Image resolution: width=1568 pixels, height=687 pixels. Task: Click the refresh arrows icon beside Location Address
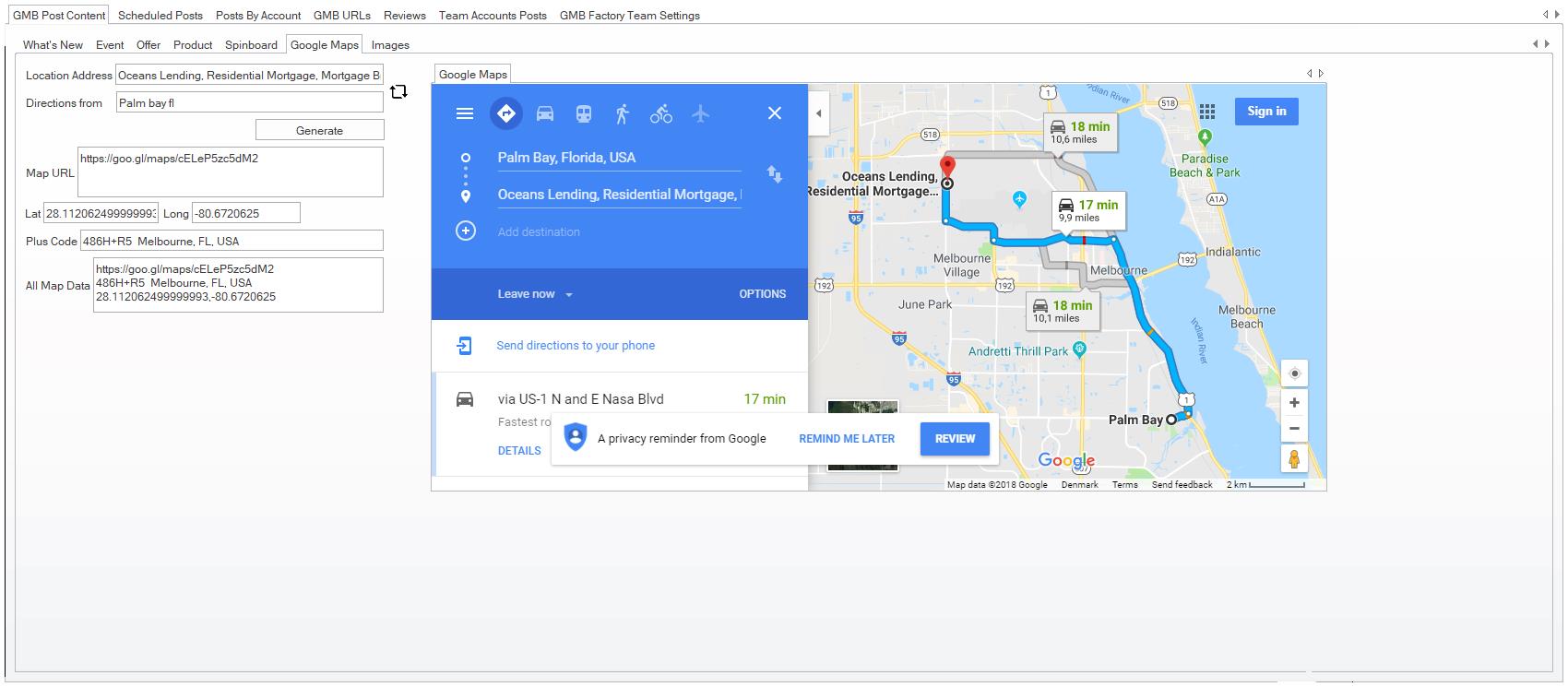pos(398,91)
